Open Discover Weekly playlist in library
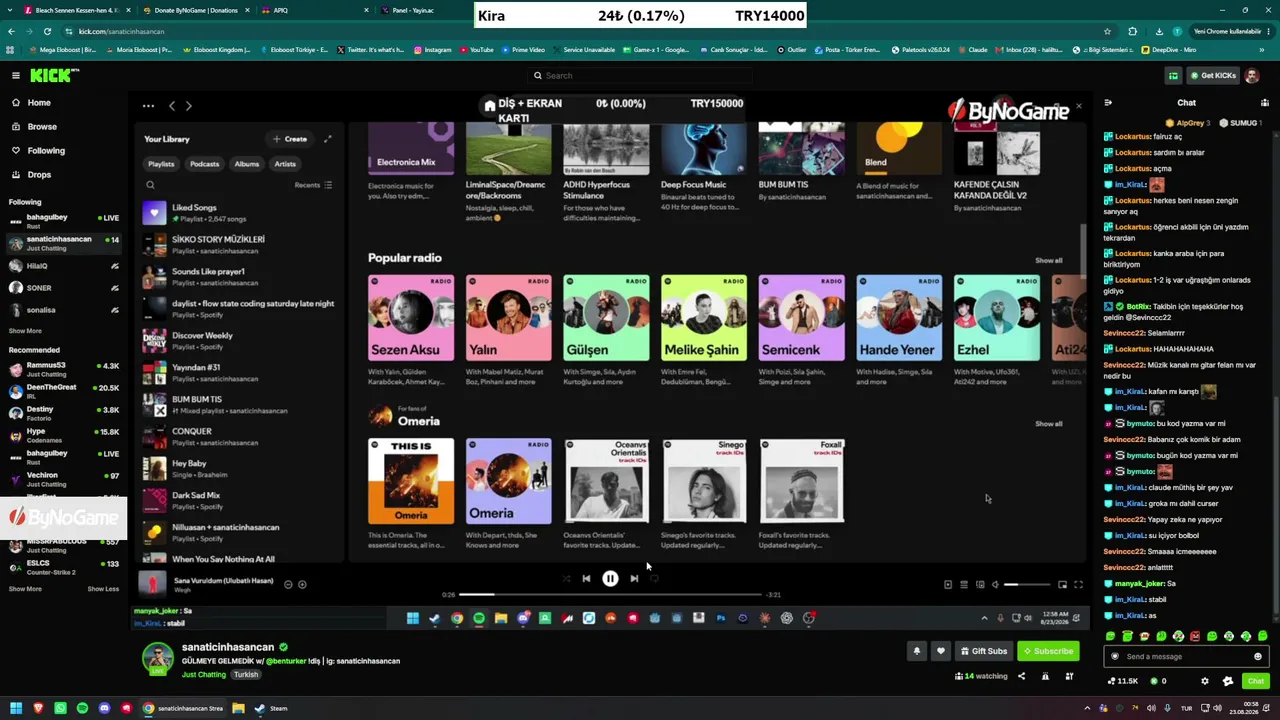 (236, 340)
